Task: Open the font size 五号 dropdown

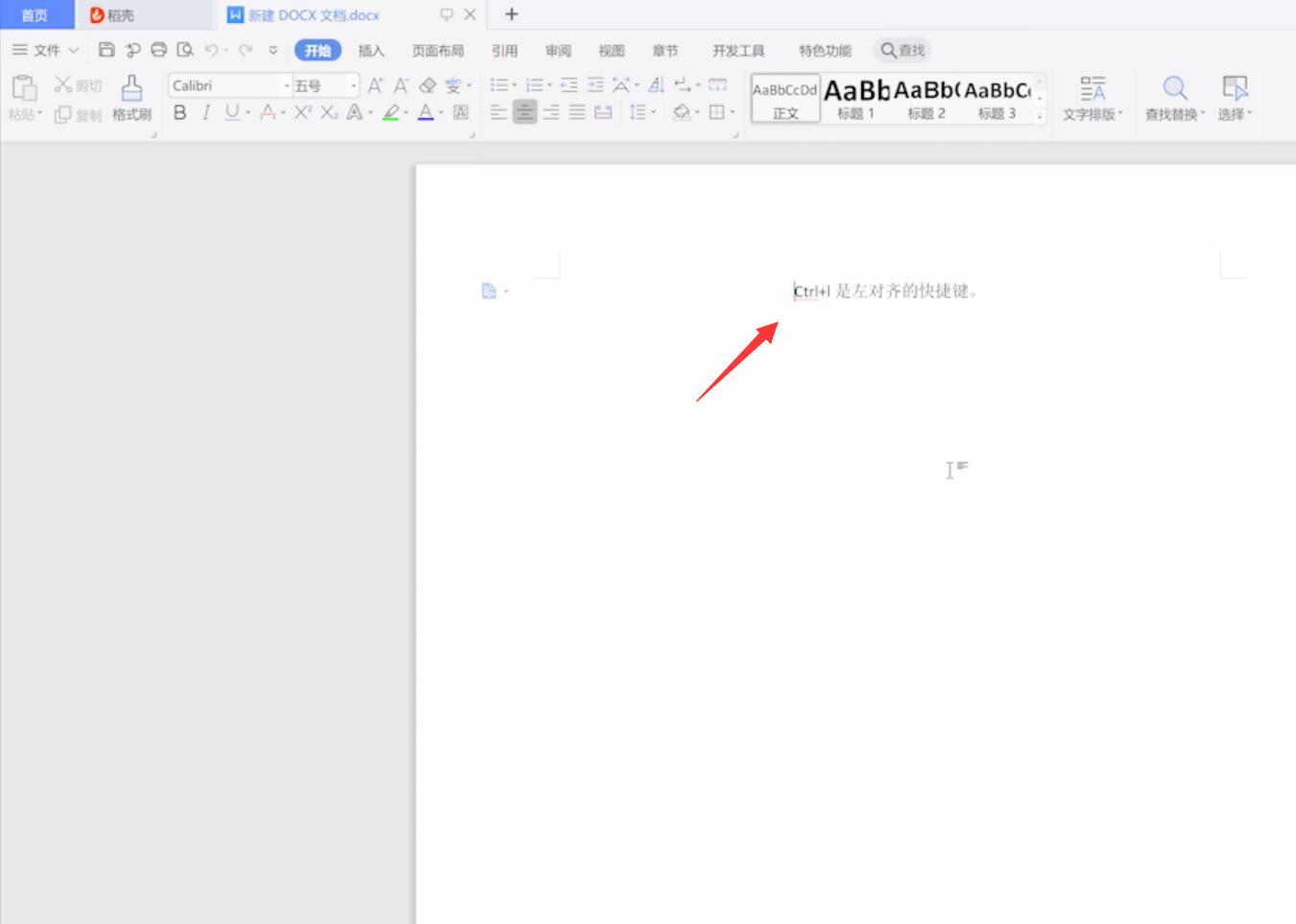Action: (x=354, y=86)
